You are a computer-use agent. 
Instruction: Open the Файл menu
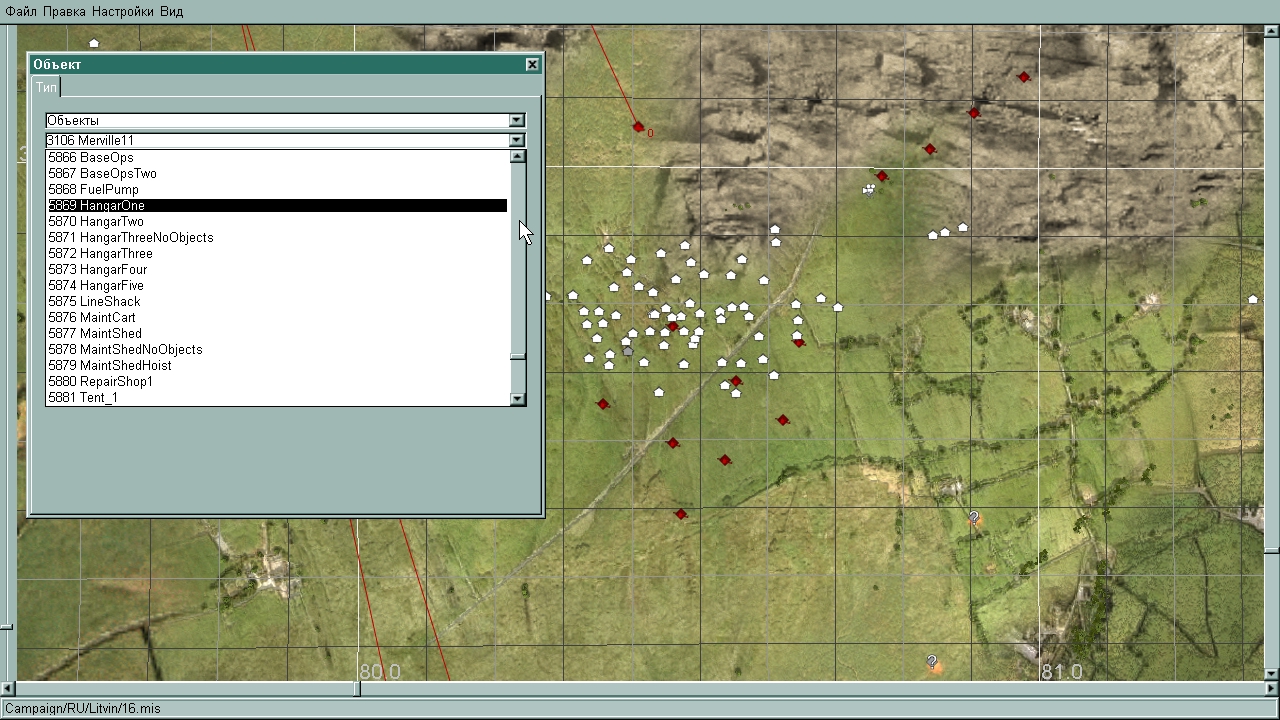point(21,11)
